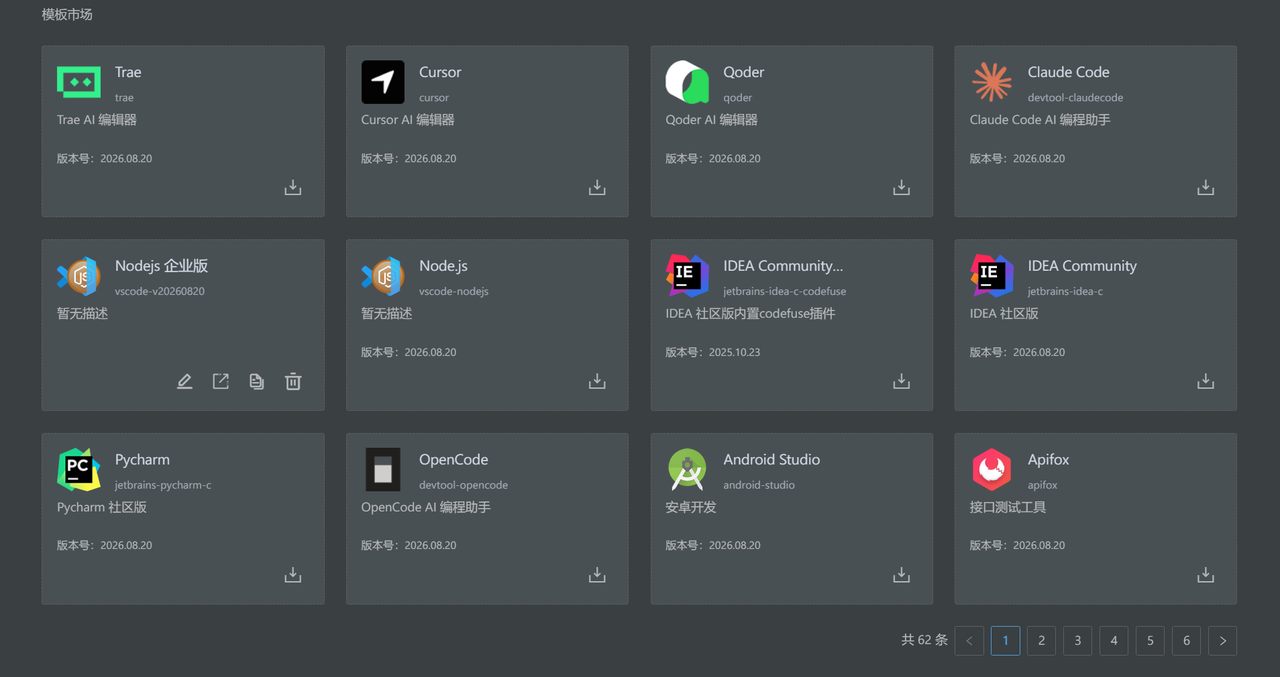Go to page 5

[1150, 641]
